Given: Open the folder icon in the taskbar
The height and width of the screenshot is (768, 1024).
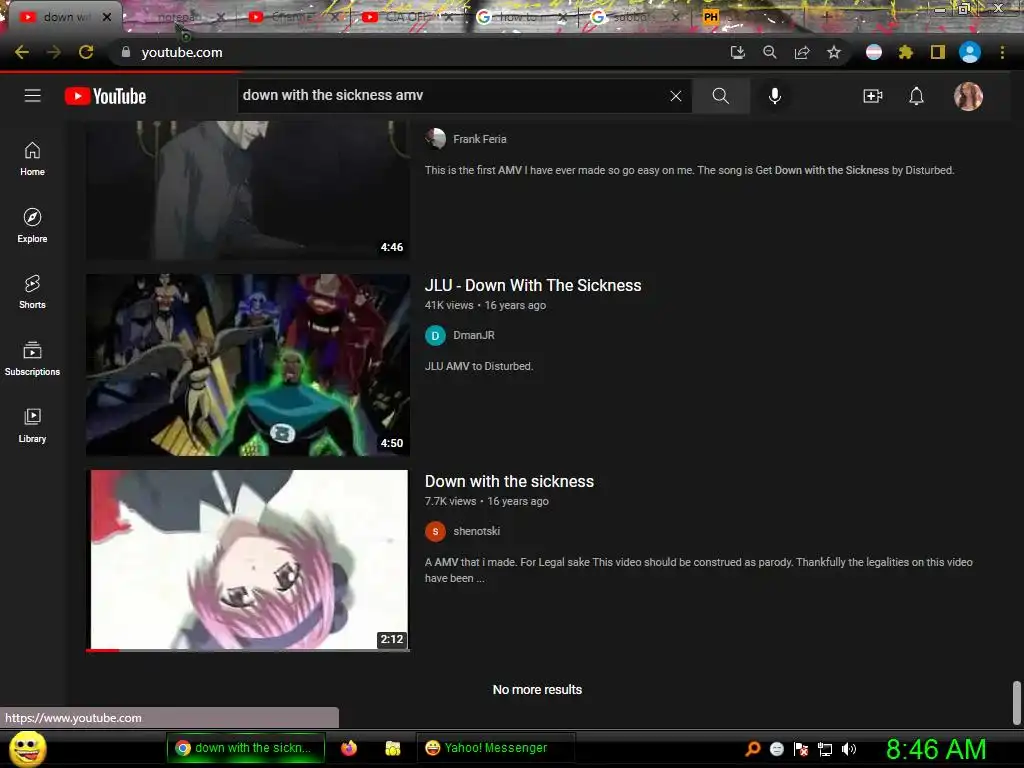Looking at the screenshot, I should coord(392,748).
